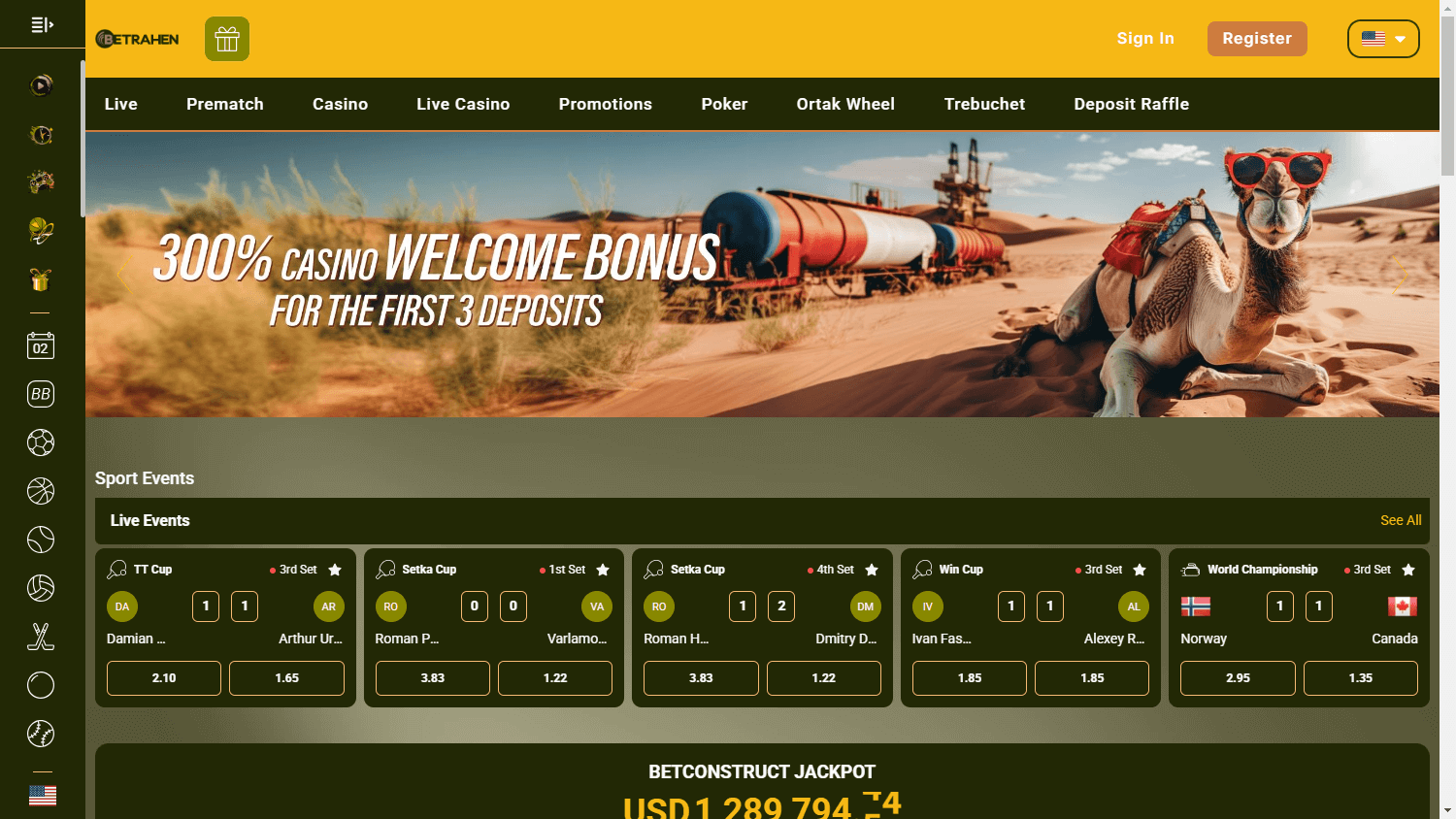This screenshot has width=1456, height=819.
Task: Select the football sport icon in the sidebar
Action: click(x=41, y=442)
